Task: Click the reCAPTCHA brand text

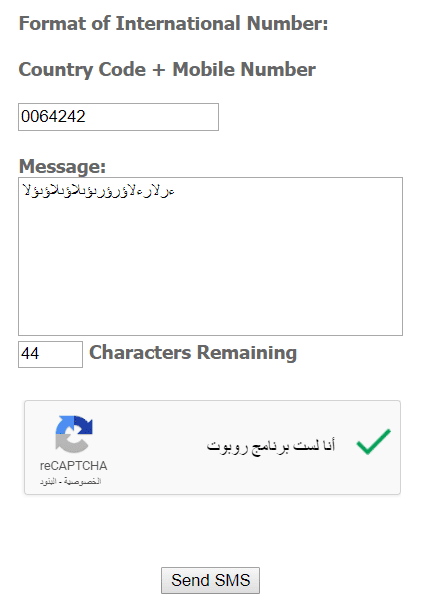Action: [x=73, y=466]
